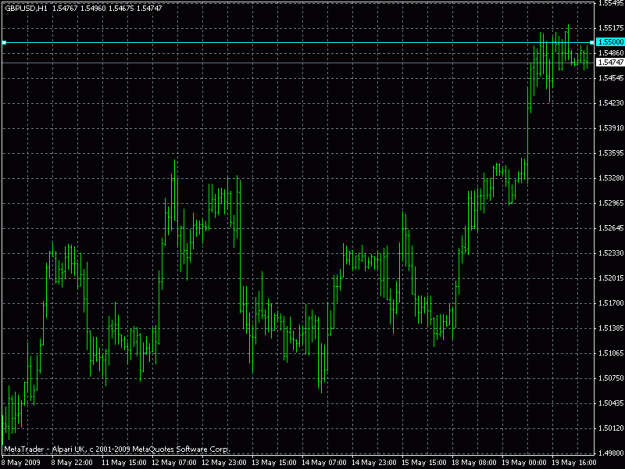The image size is (625, 469).
Task: Click the OHLC value 1.54960 in the header
Action: (x=93, y=8)
